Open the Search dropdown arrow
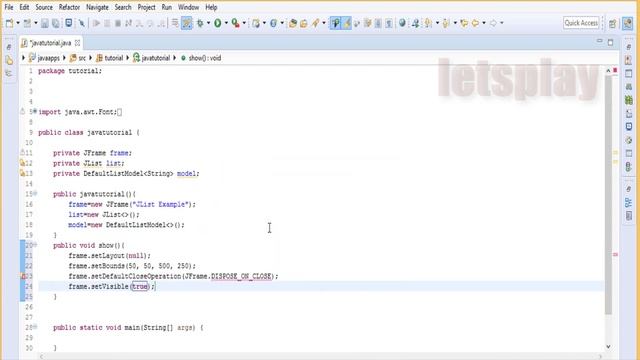The width and height of the screenshot is (640, 360). [x=324, y=23]
